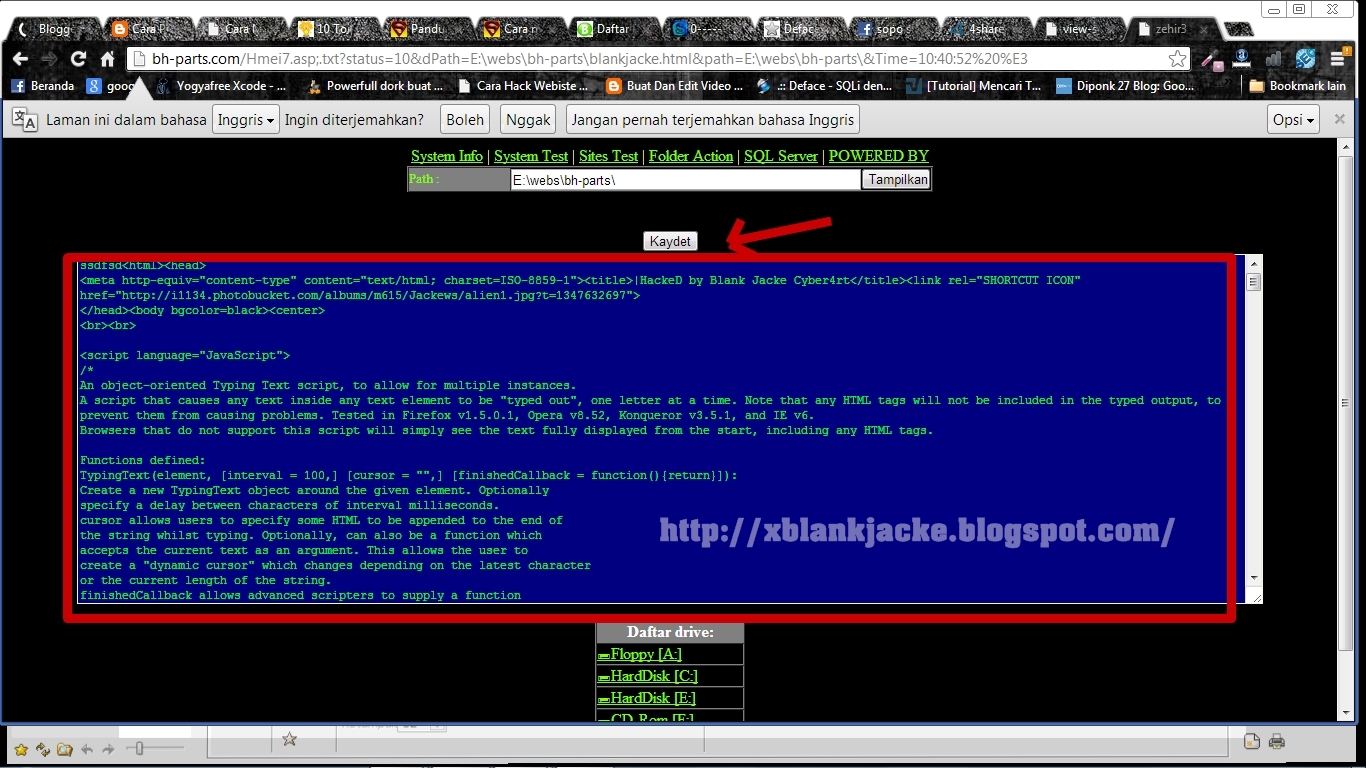Image resolution: width=1366 pixels, height=768 pixels.
Task: Click the SEO extension icon
Action: (1305, 57)
